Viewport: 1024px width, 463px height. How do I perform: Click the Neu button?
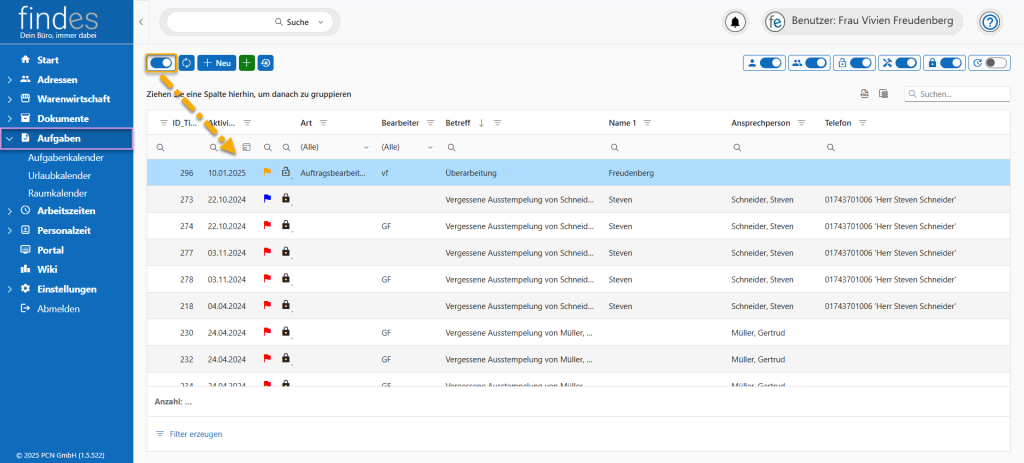coord(217,63)
